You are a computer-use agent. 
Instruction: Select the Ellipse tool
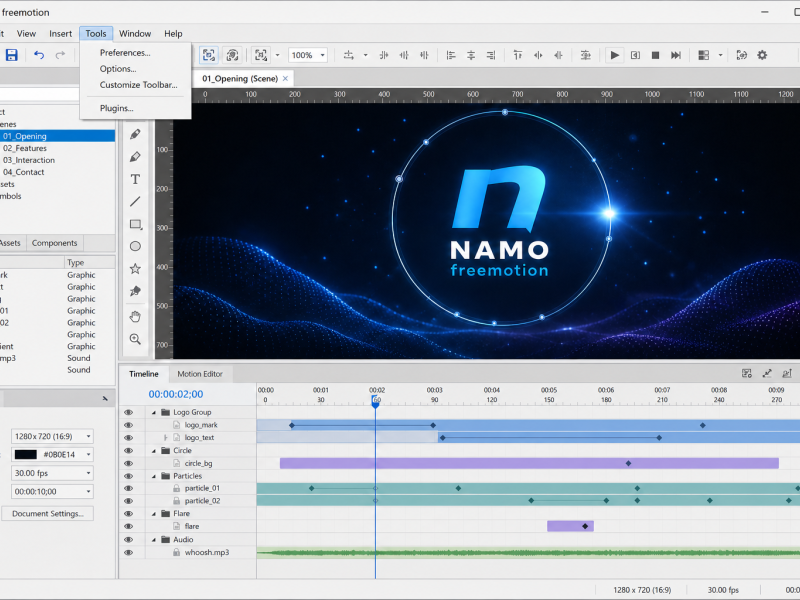pyautogui.click(x=135, y=246)
